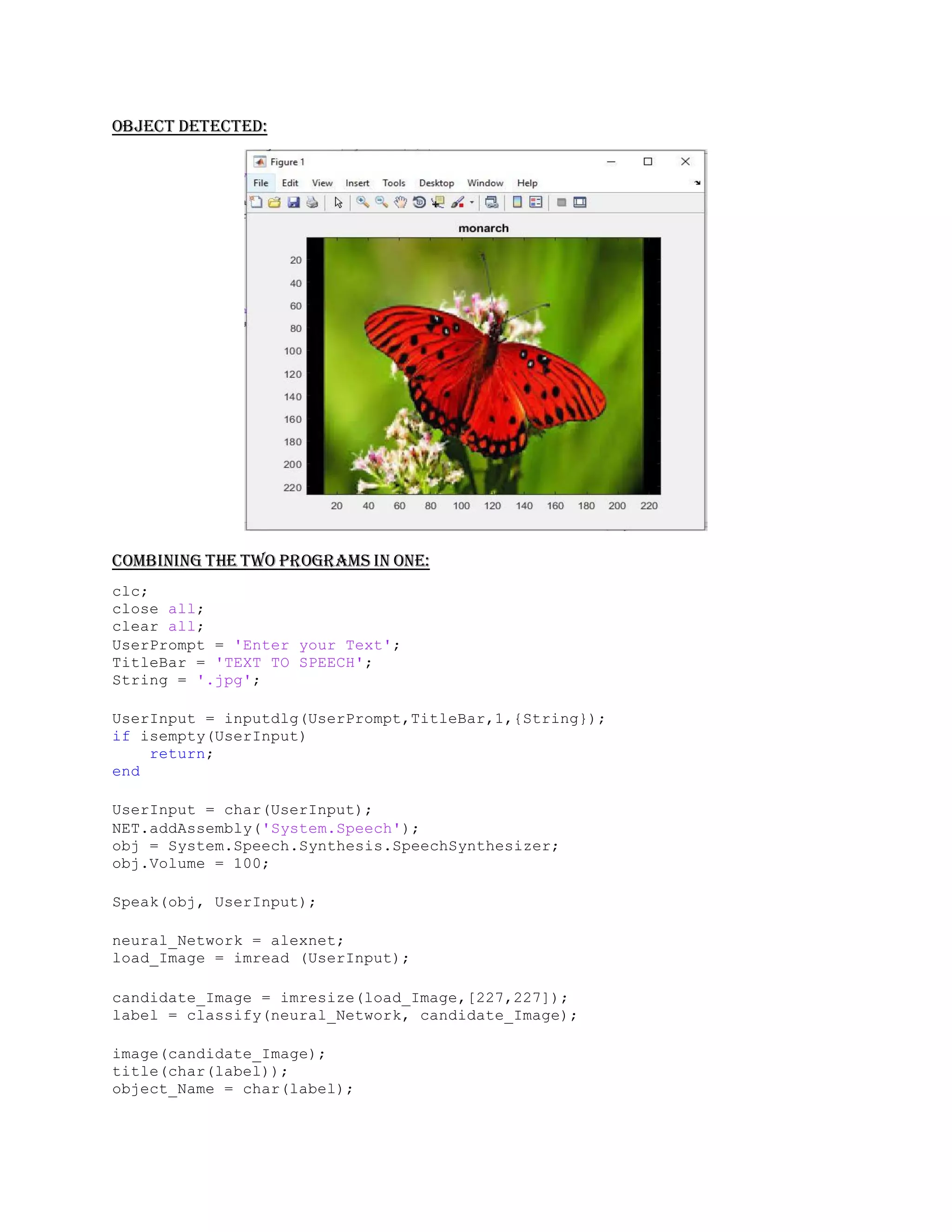The width and height of the screenshot is (952, 1232).
Task: Minimize the Figure 1 window
Action: [x=611, y=162]
